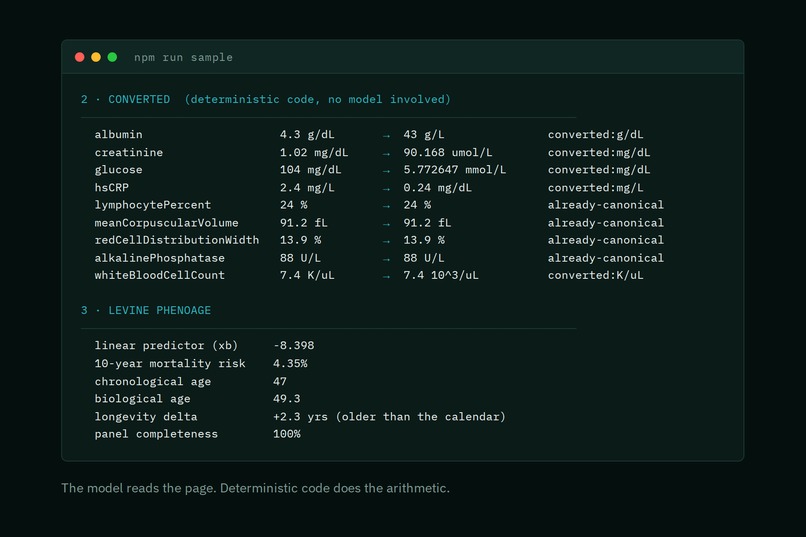Click the '1.02 mg/dL' value
The image size is (806, 537).
point(314,153)
